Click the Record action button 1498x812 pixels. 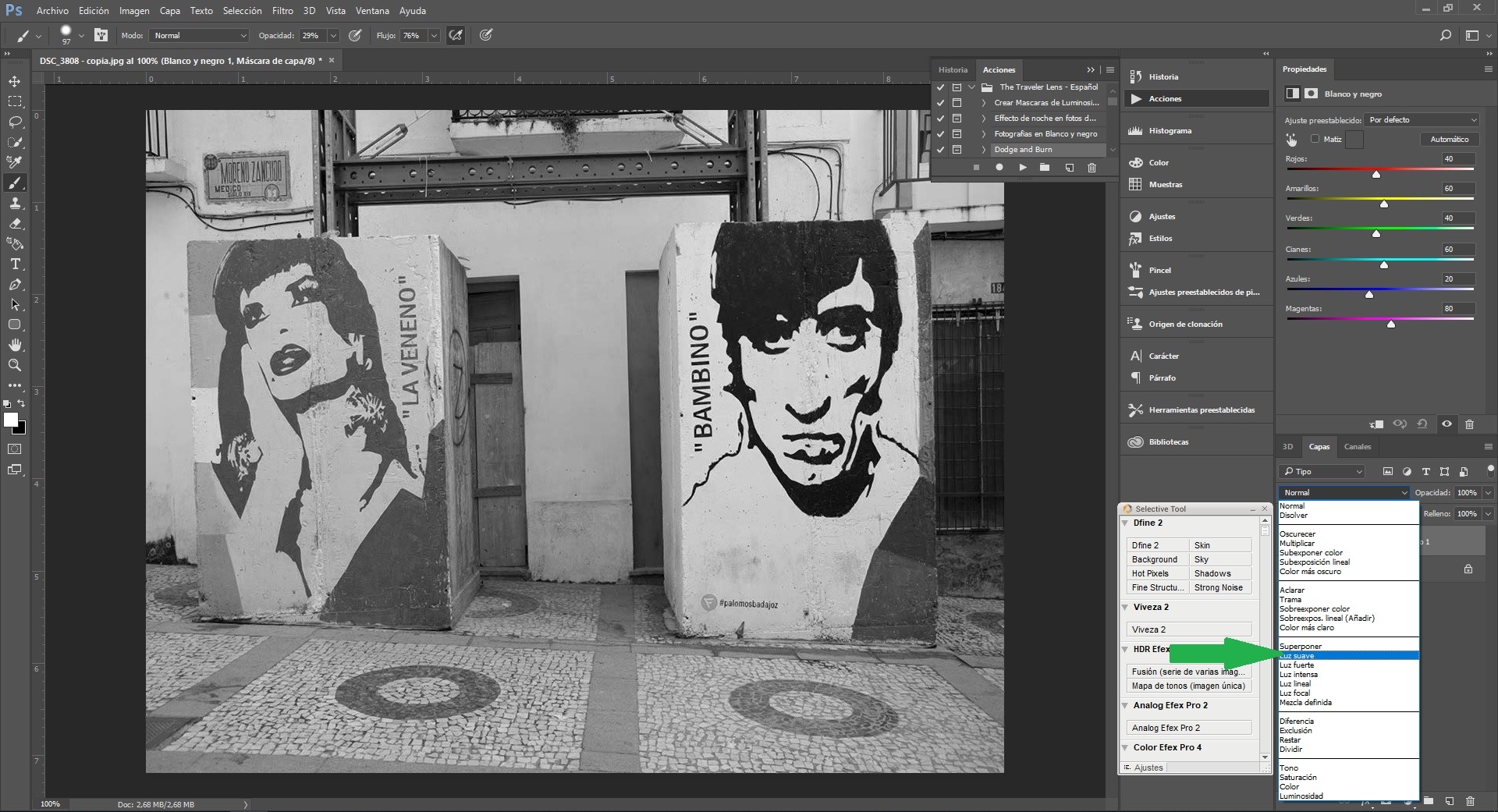pyautogui.click(x=999, y=168)
